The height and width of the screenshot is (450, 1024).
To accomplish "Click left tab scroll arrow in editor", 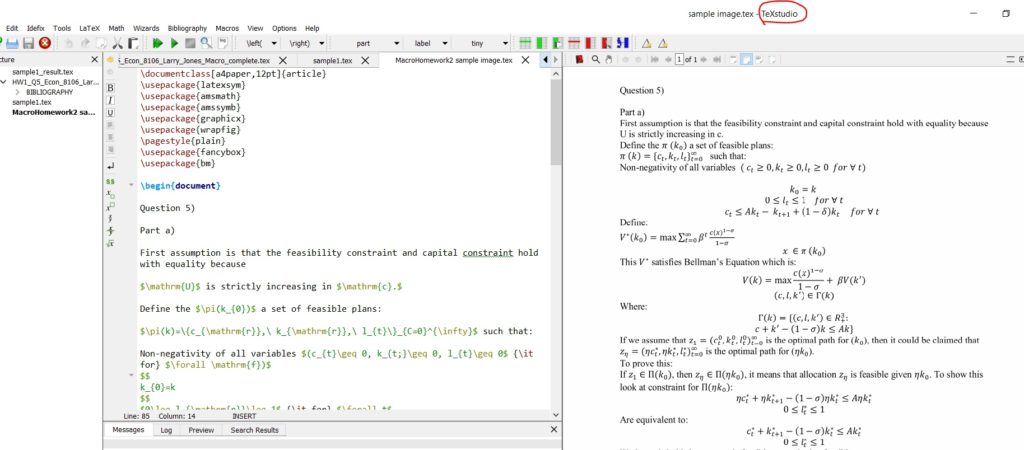I will point(546,60).
